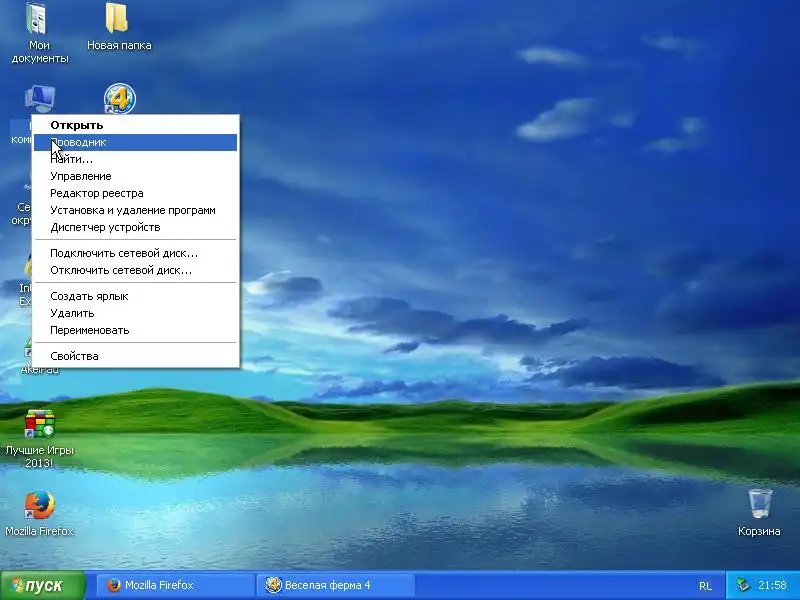Switch to Веселая ферма 4 taskbar button
Viewport: 800px width, 600px height.
pos(335,585)
